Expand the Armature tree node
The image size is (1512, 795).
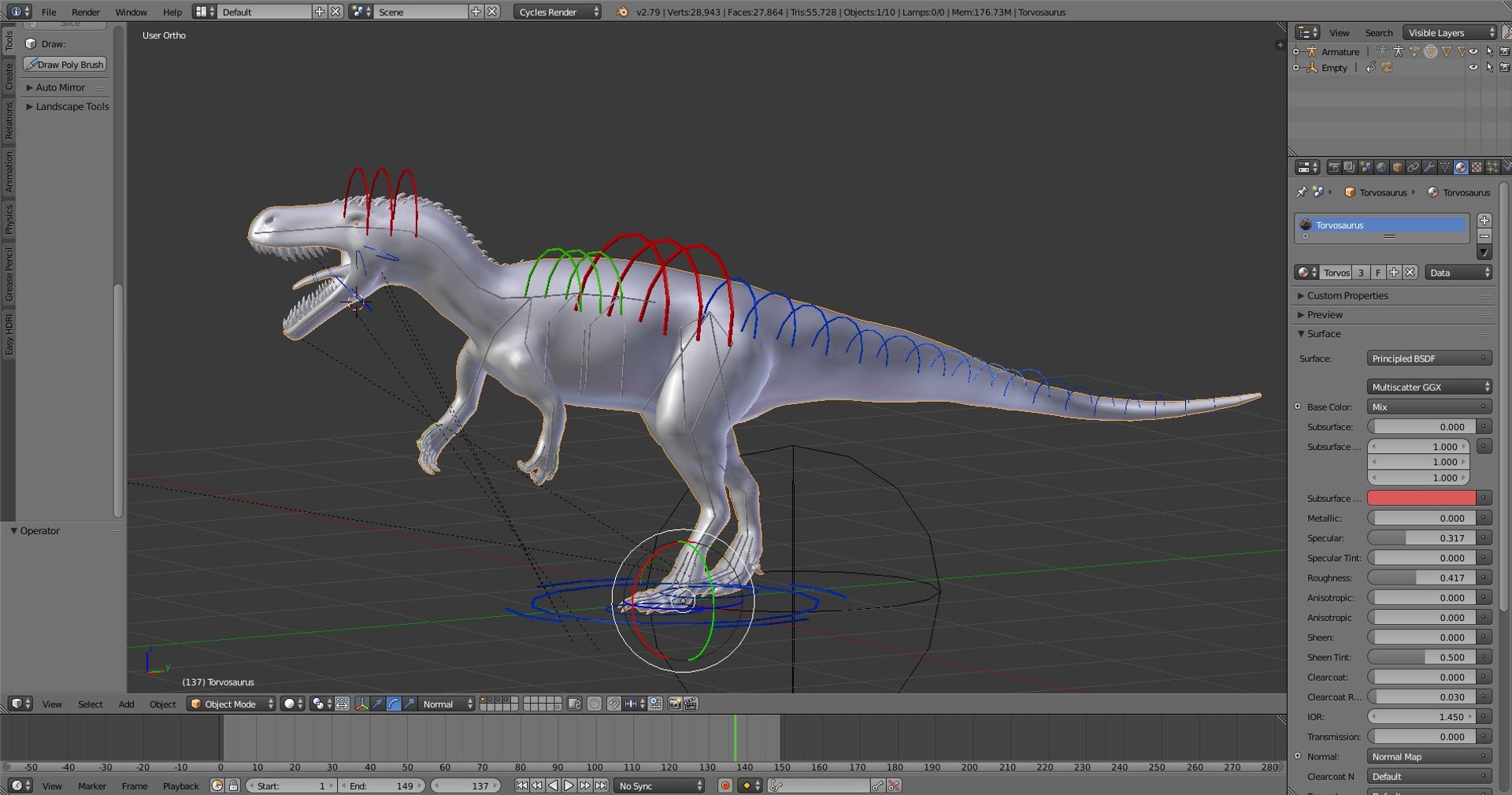tap(1296, 51)
